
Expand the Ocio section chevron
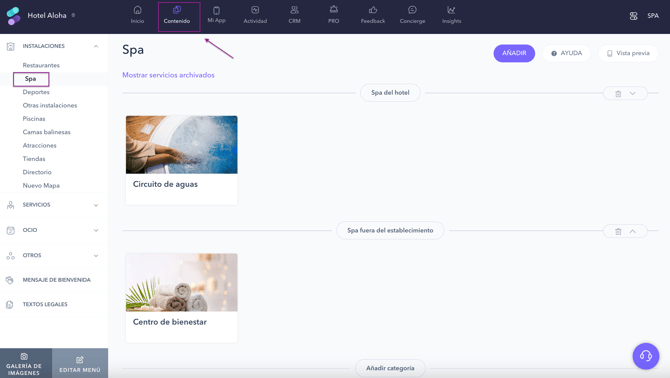[x=96, y=230]
